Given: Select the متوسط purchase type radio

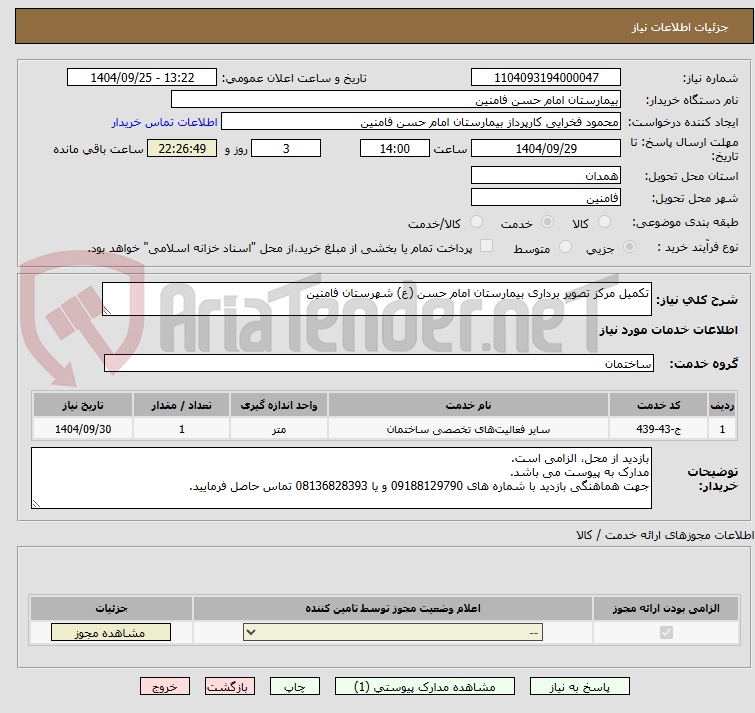Looking at the screenshot, I should [x=565, y=247].
